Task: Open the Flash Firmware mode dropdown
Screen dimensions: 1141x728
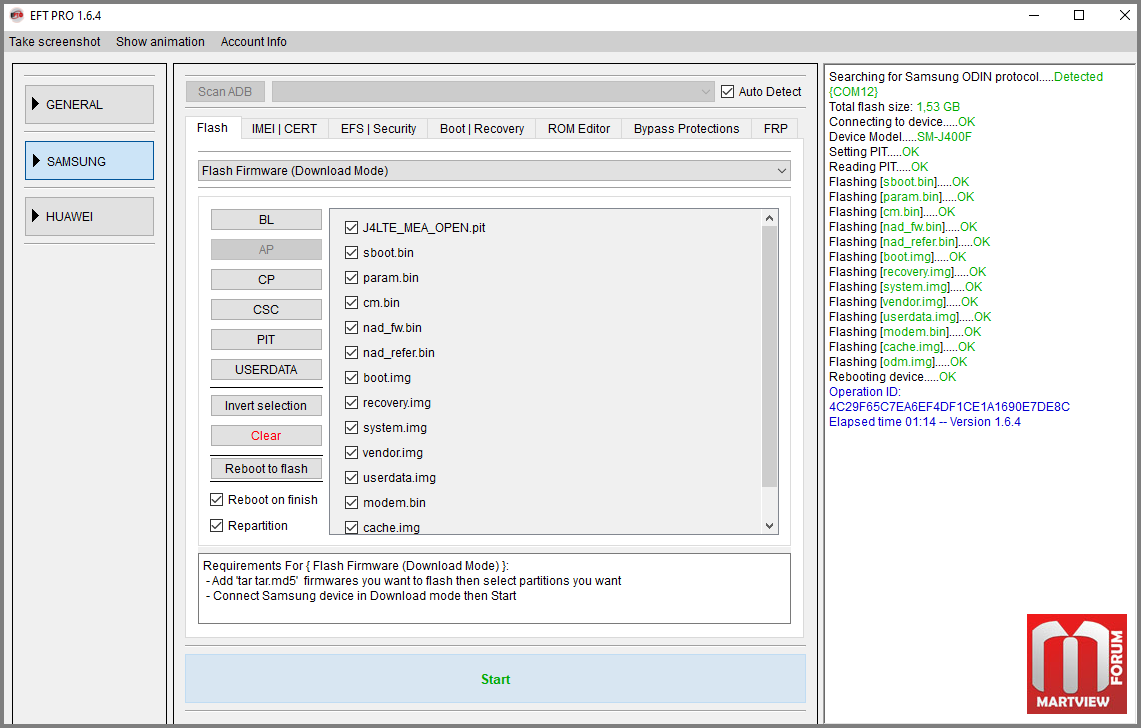Action: click(x=494, y=171)
